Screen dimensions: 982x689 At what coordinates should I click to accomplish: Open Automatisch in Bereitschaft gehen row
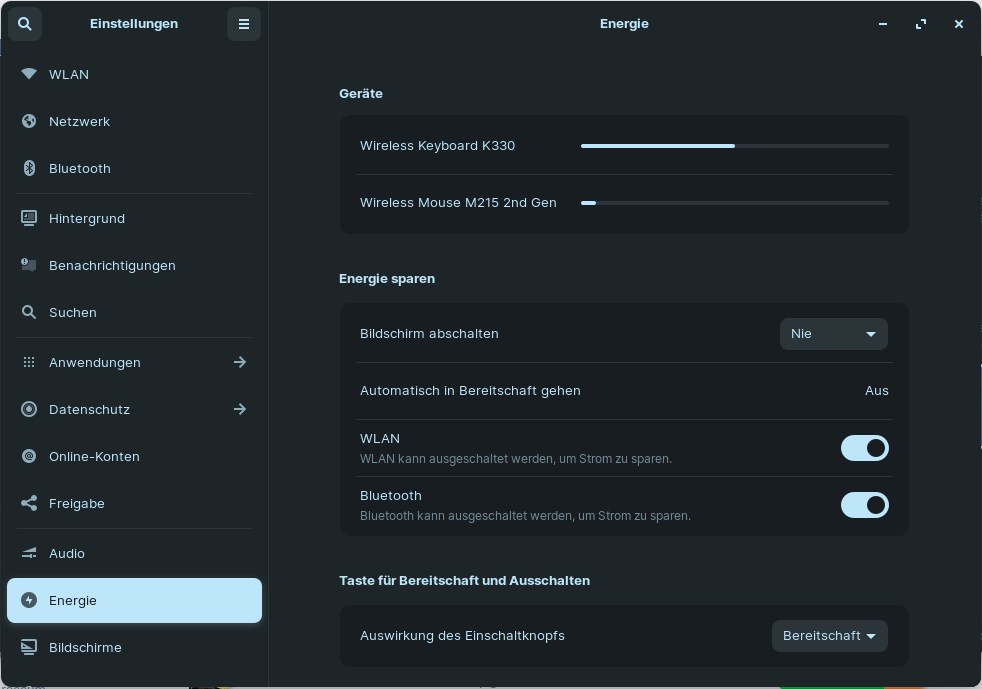coord(624,391)
